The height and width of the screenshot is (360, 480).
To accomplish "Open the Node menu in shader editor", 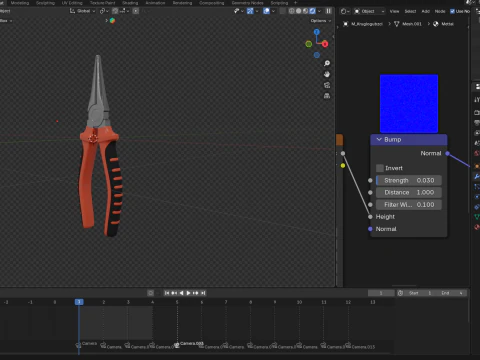I will point(440,11).
